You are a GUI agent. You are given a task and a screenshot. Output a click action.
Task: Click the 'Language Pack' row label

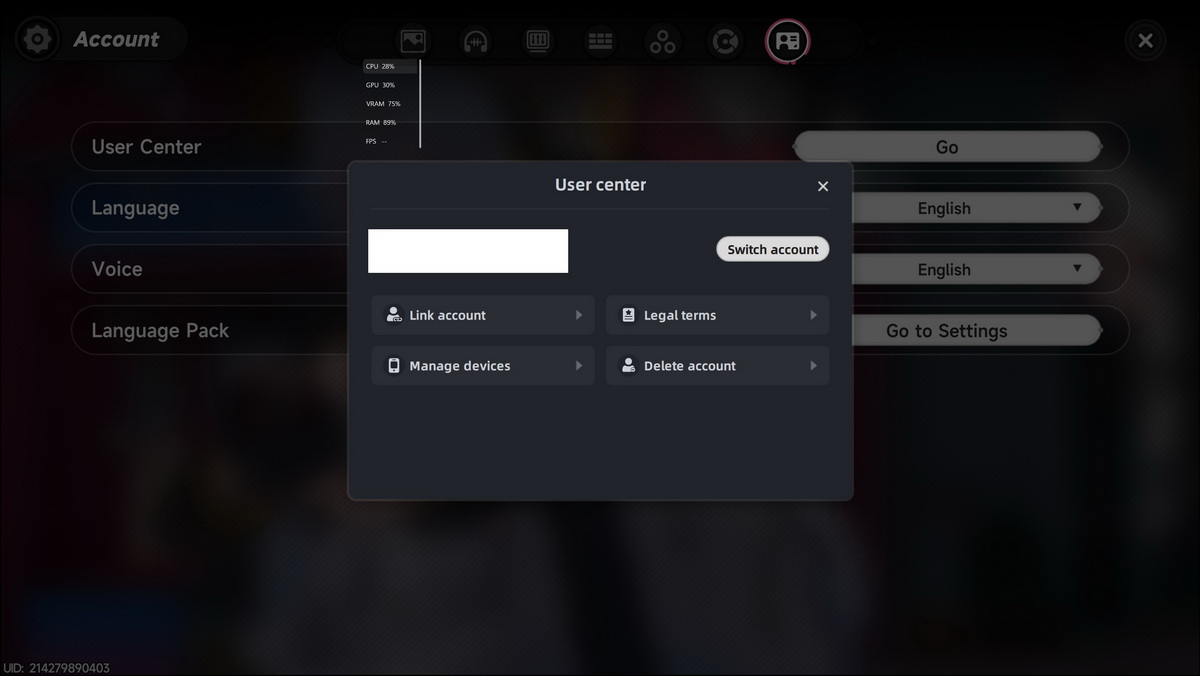point(160,331)
